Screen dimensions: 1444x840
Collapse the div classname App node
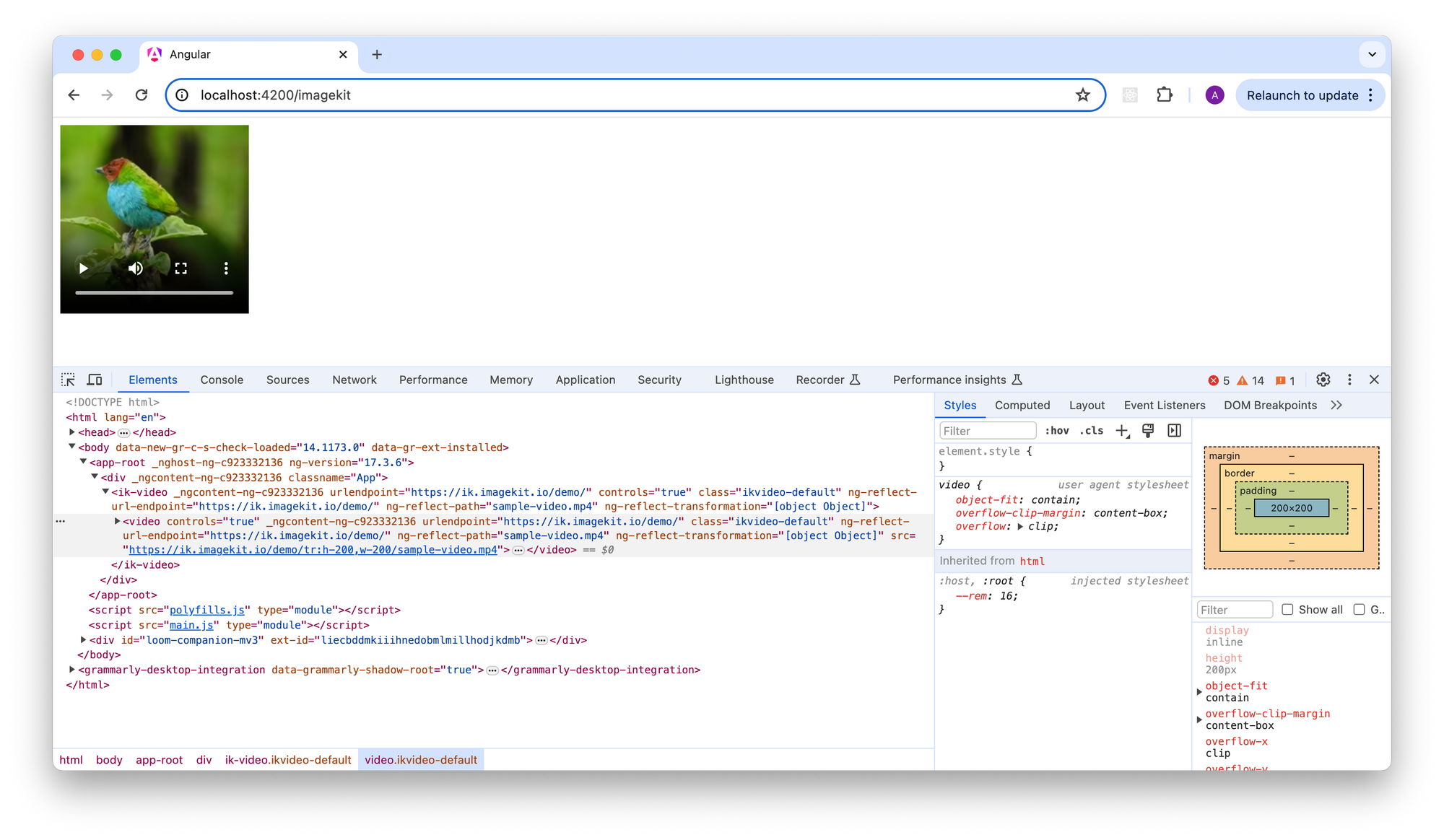click(x=95, y=477)
